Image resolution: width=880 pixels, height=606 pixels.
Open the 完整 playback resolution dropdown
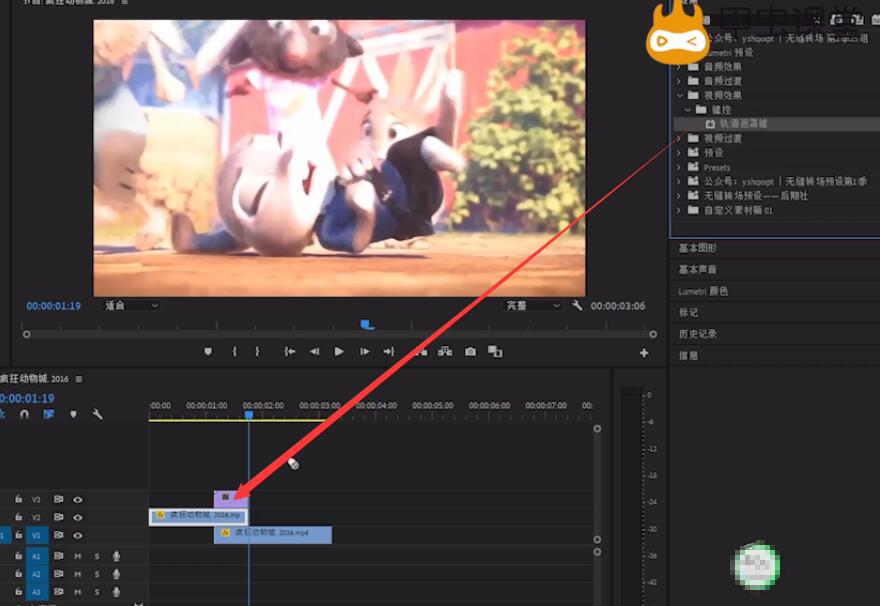click(x=530, y=306)
